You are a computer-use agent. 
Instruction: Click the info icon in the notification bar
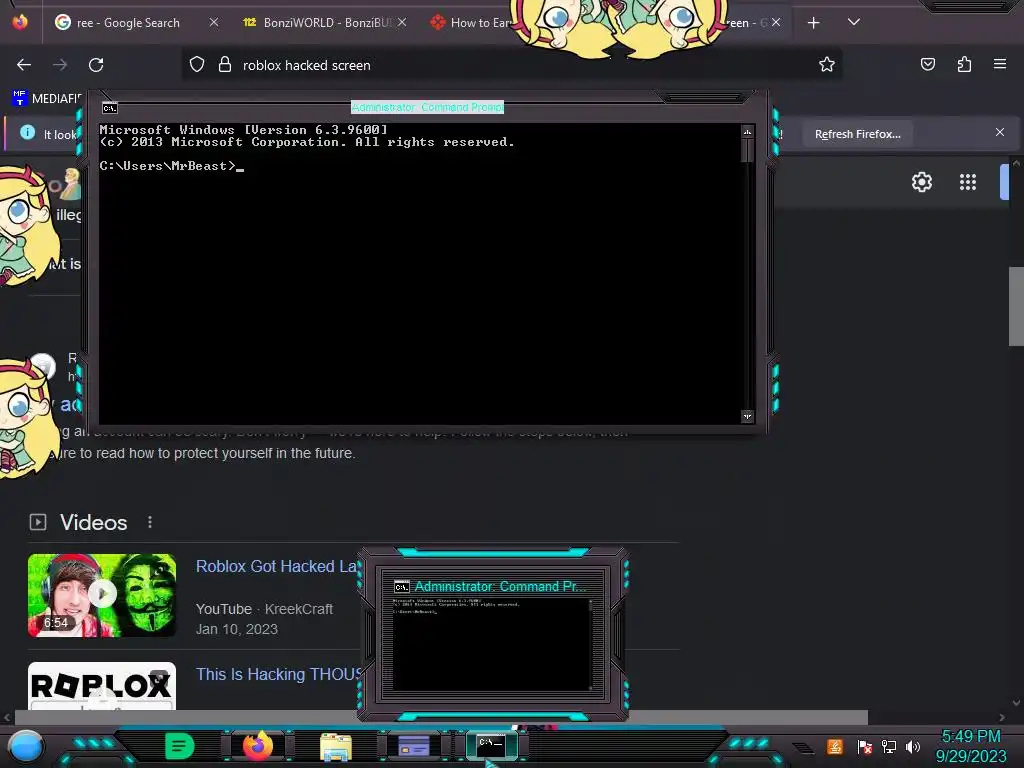pos(27,133)
